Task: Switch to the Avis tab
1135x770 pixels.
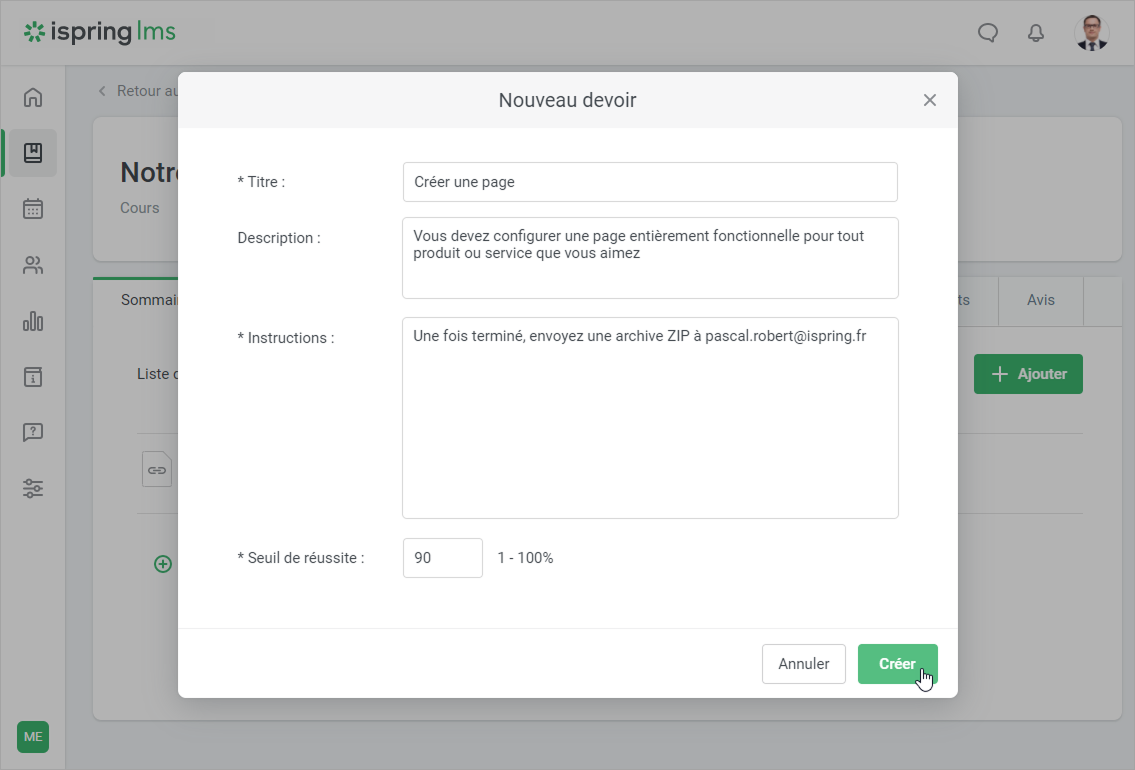Action: 1040,300
